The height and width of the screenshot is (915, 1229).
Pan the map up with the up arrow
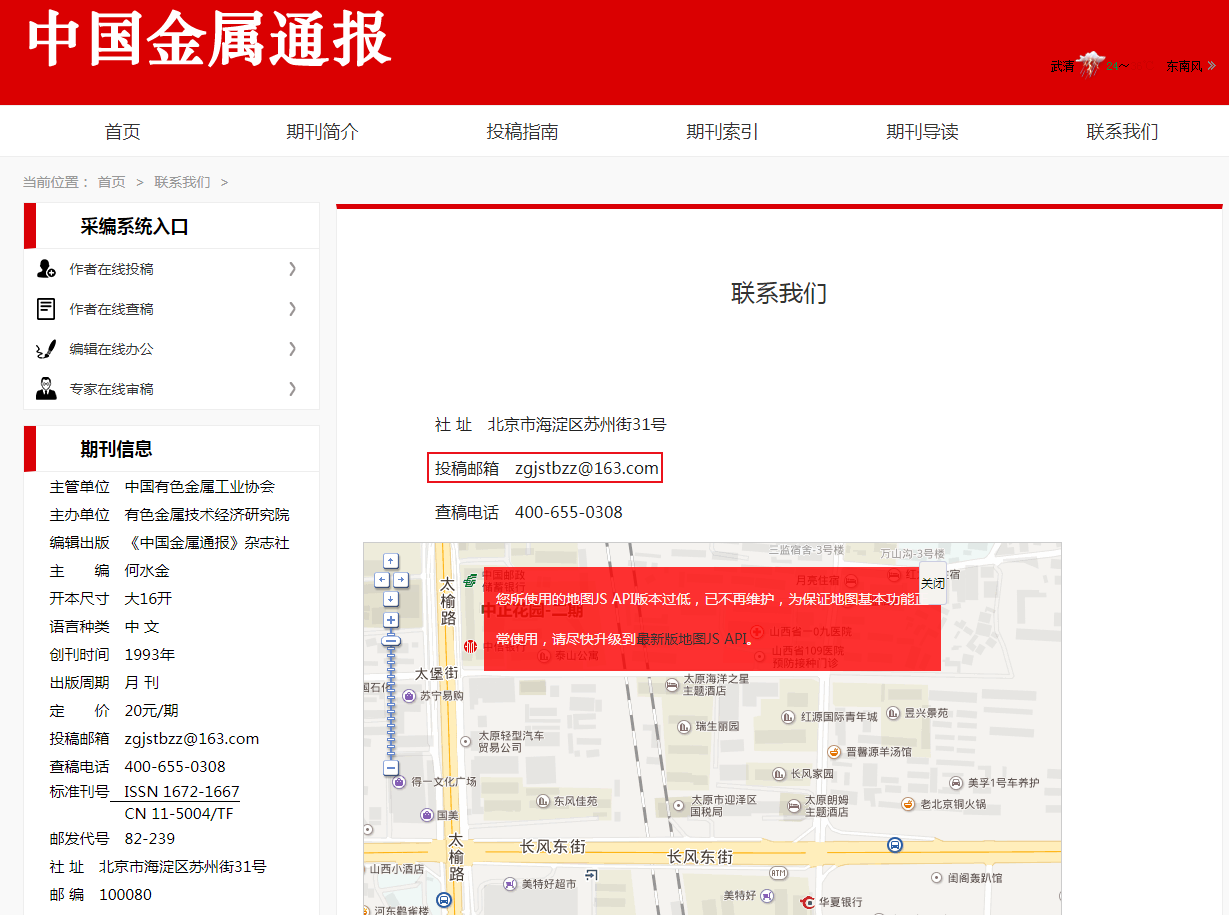391,561
